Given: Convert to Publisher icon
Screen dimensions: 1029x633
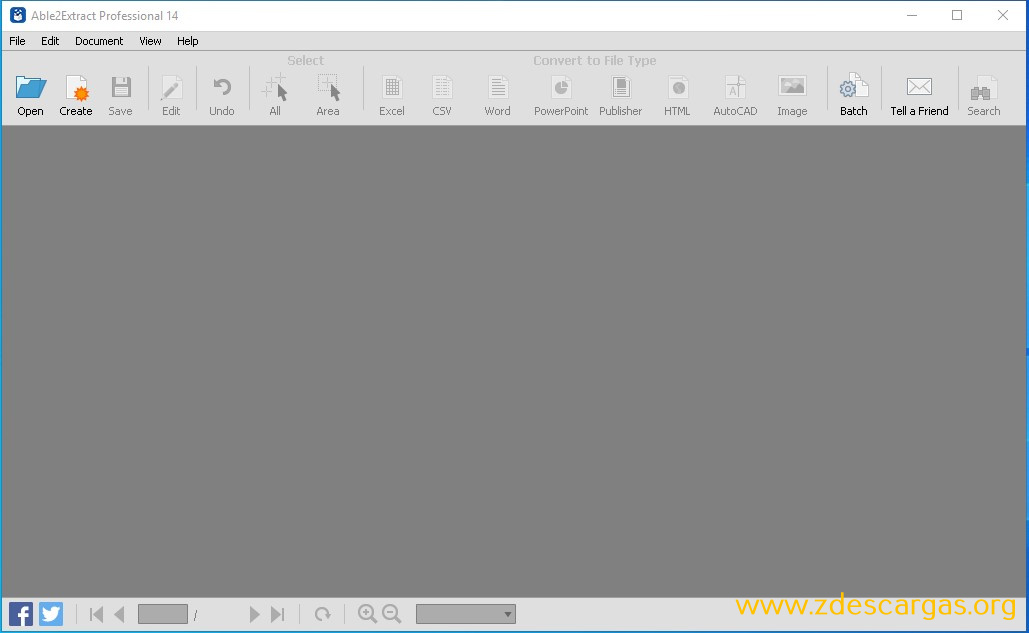Looking at the screenshot, I should (x=621, y=87).
